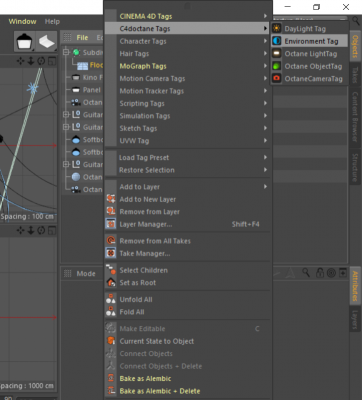Expand the UVW Tag arrow

click(x=265, y=141)
